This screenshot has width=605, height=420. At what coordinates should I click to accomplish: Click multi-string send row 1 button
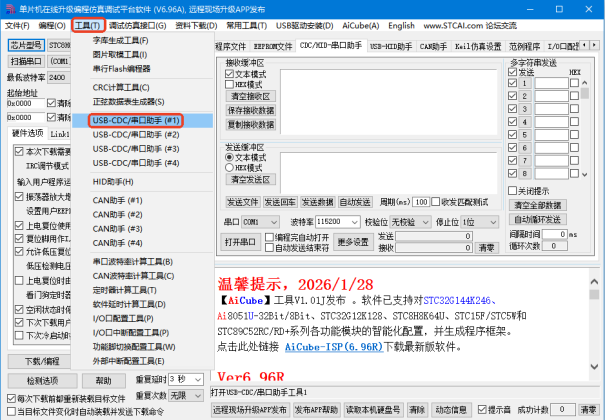click(524, 83)
